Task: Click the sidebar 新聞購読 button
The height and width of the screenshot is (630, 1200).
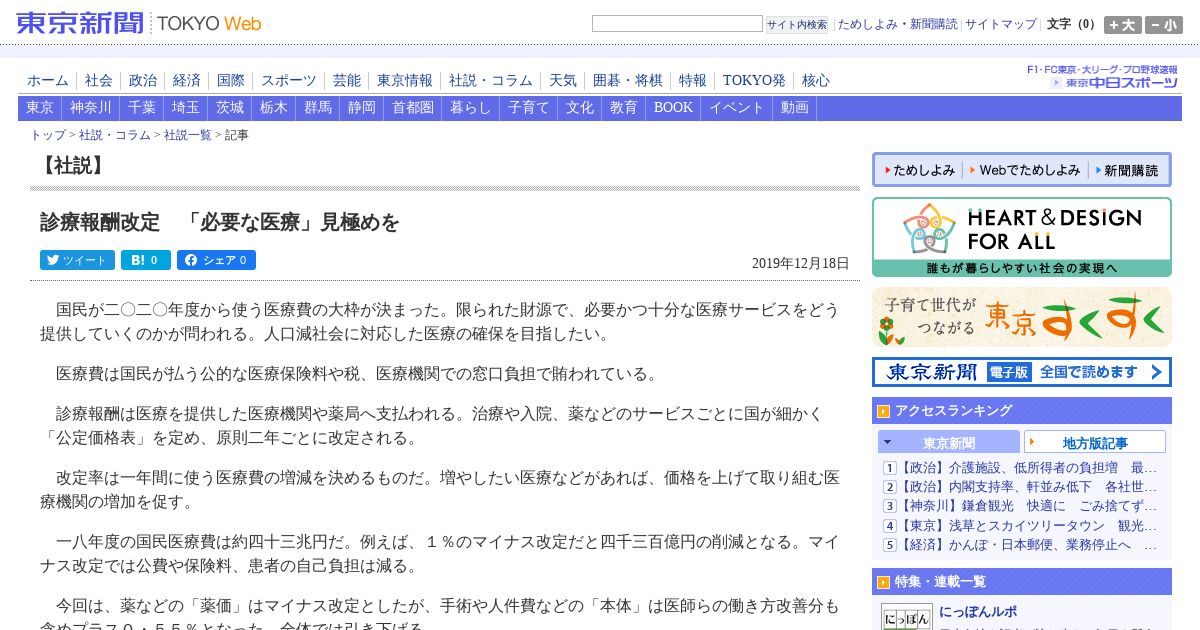Action: pos(1126,170)
